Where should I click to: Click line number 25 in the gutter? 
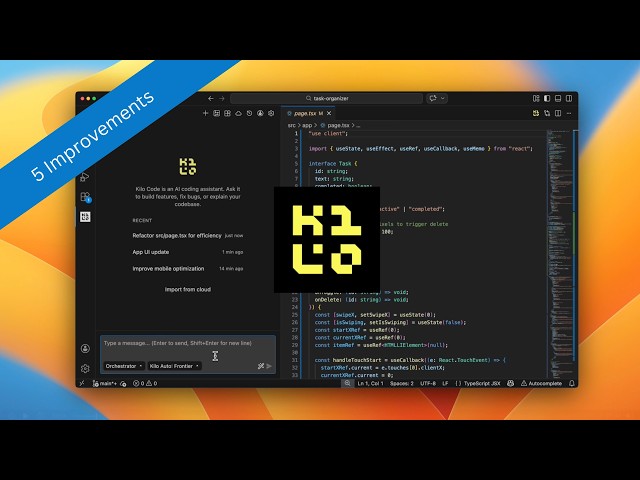pyautogui.click(x=295, y=315)
